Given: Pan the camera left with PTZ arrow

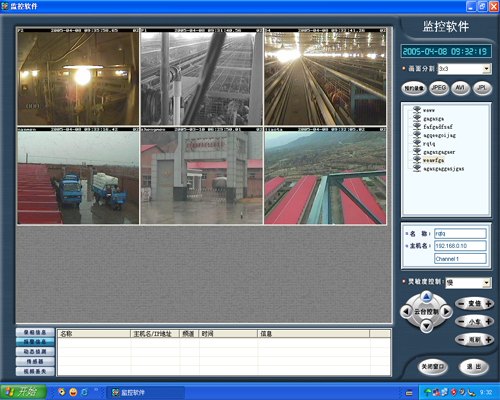Looking at the screenshot, I should click(406, 312).
